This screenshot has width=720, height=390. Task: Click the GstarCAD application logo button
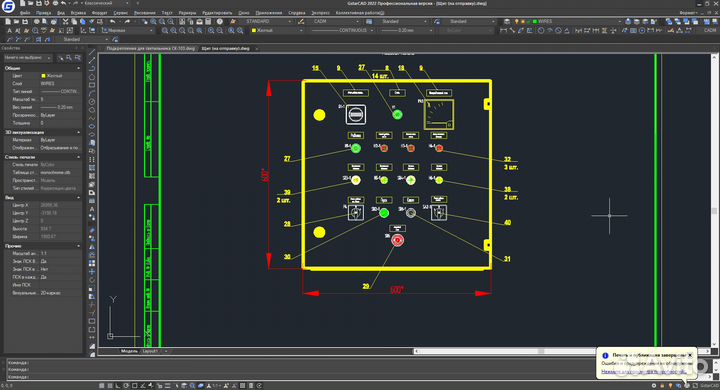(8, 6)
